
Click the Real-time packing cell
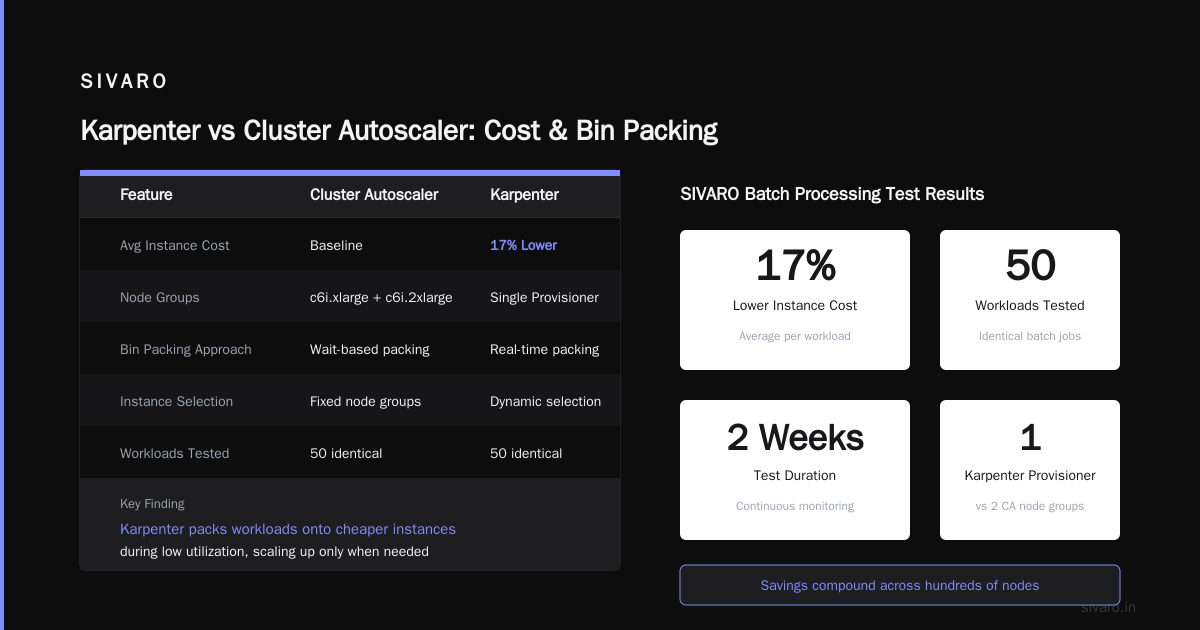[x=544, y=349]
